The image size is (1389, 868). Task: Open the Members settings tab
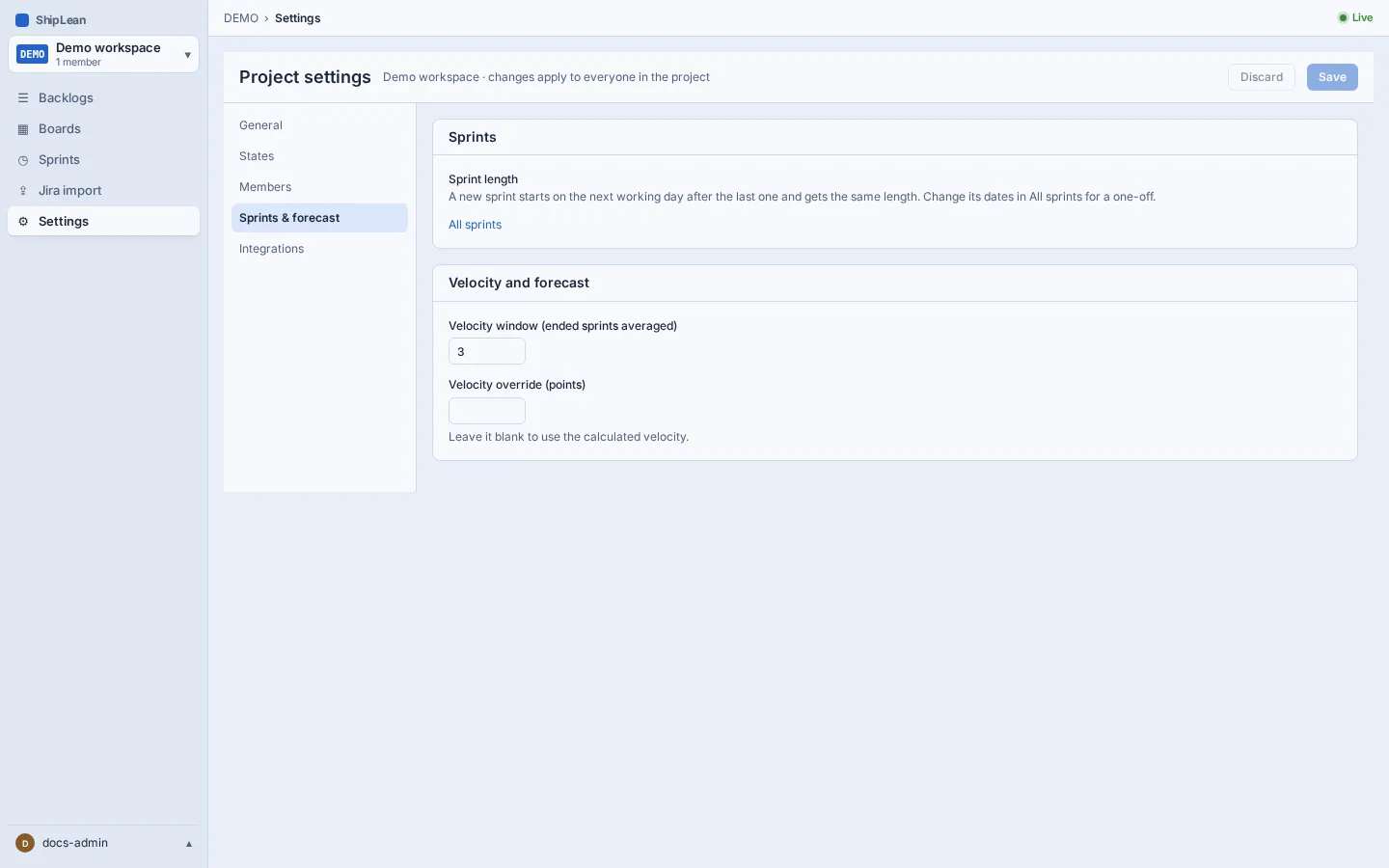tap(319, 187)
